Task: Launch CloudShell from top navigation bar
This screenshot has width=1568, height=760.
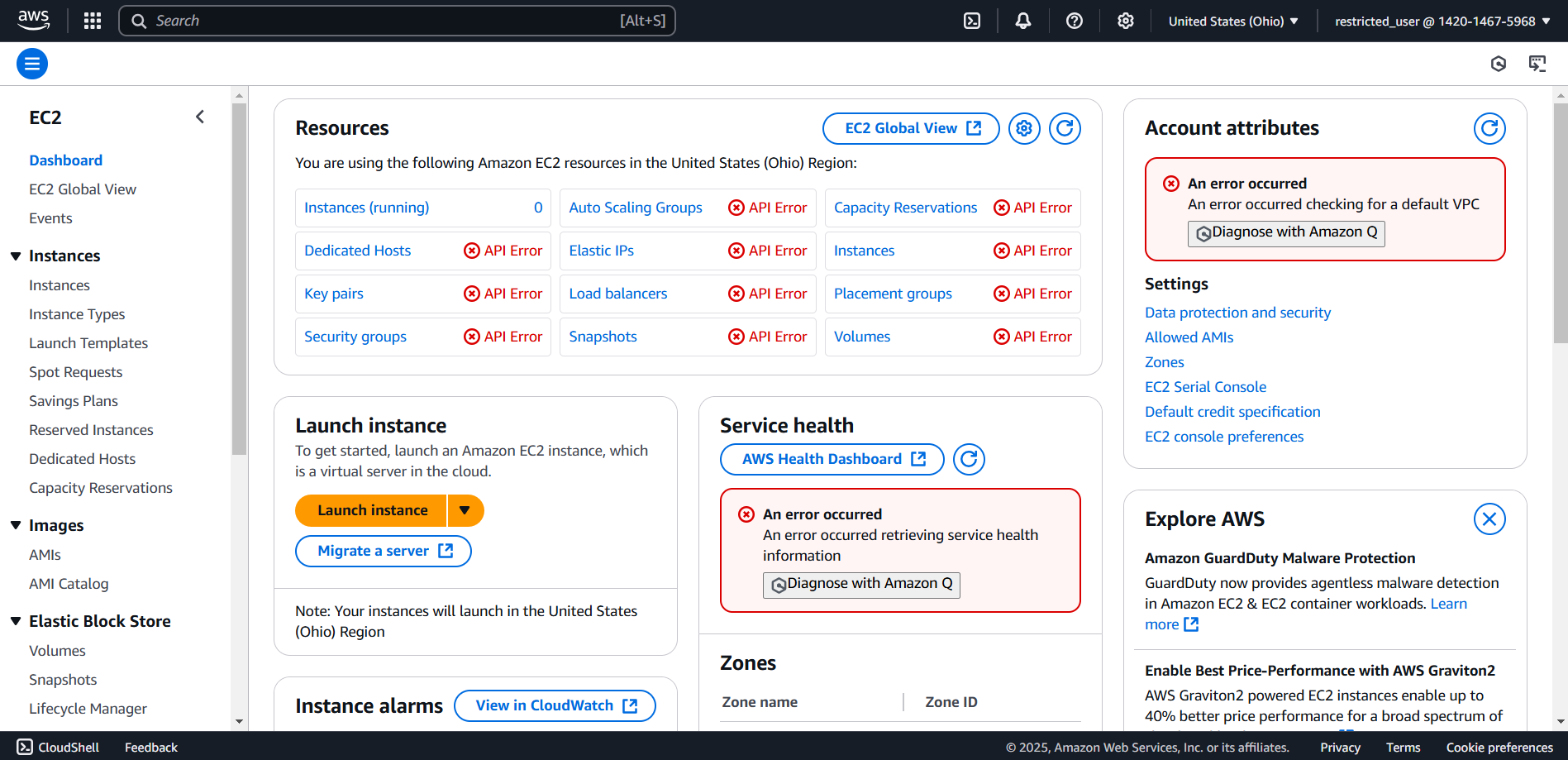Action: (972, 21)
